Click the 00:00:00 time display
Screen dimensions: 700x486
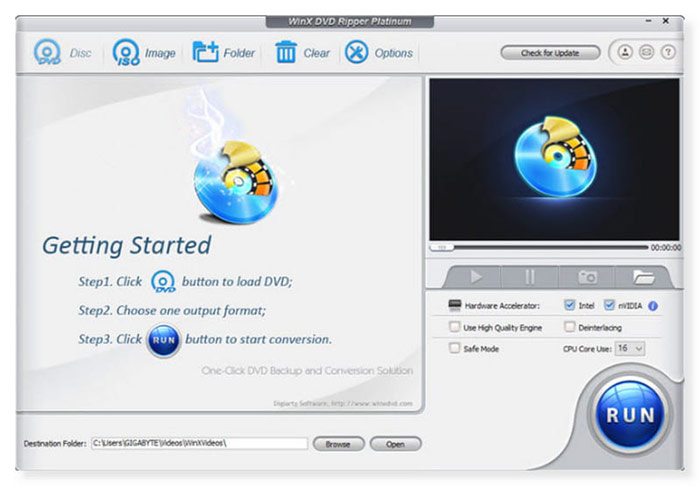[666, 247]
